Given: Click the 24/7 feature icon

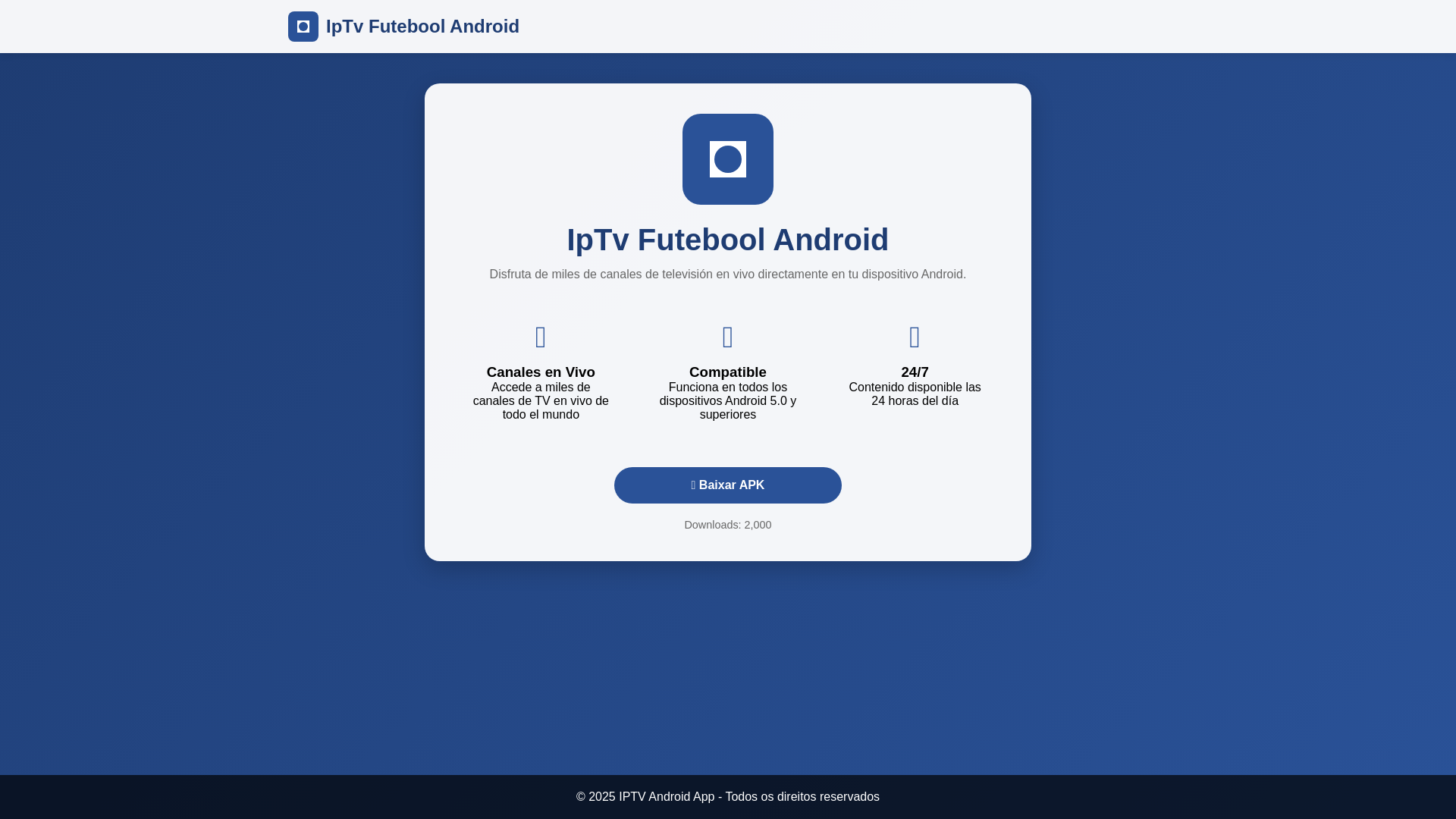Looking at the screenshot, I should pos(915,337).
